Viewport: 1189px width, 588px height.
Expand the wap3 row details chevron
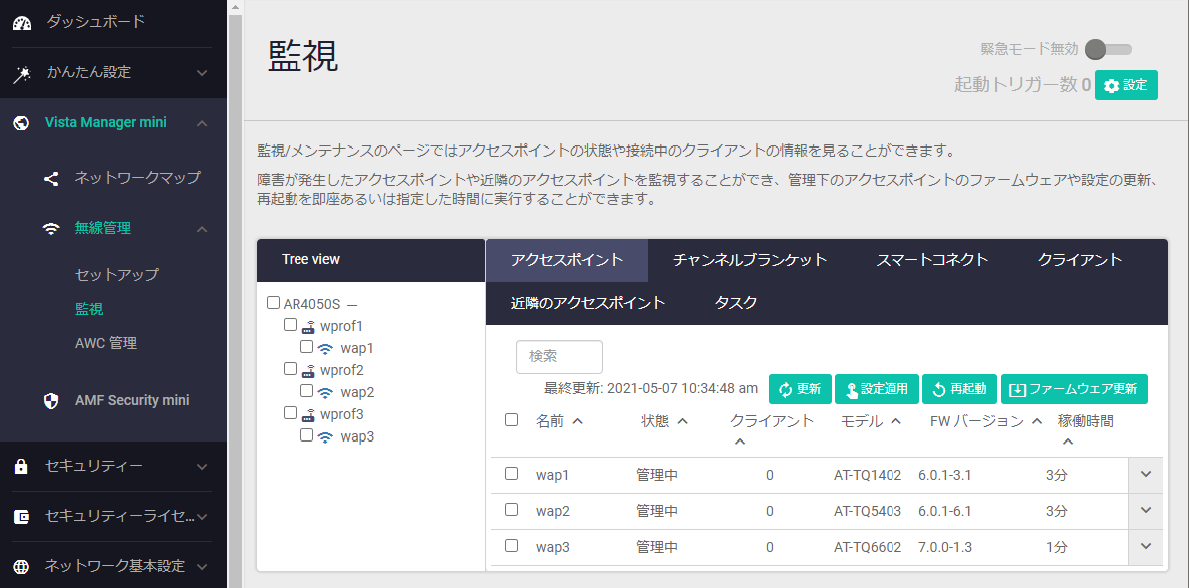pyautogui.click(x=1145, y=546)
